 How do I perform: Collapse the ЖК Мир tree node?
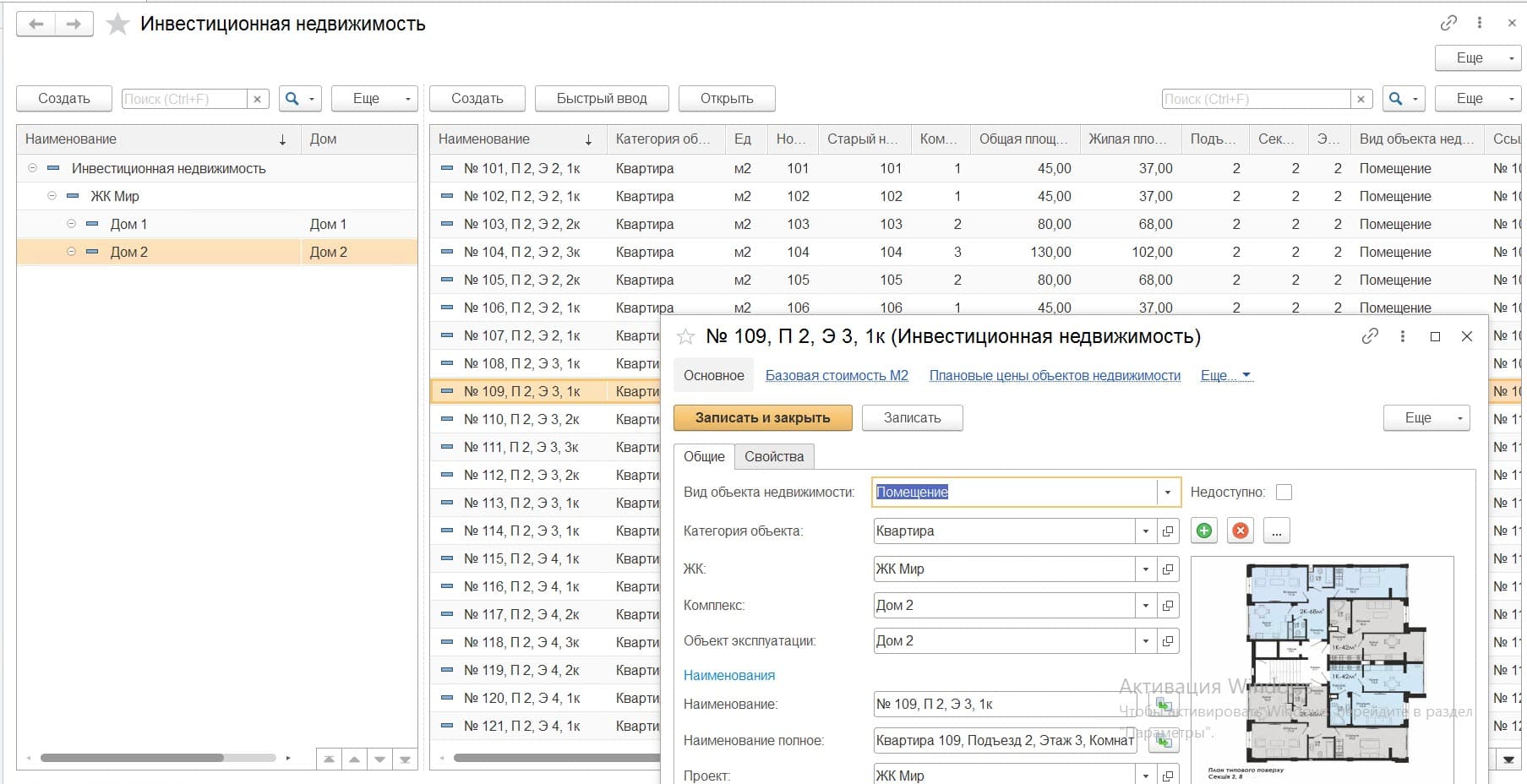pos(52,196)
